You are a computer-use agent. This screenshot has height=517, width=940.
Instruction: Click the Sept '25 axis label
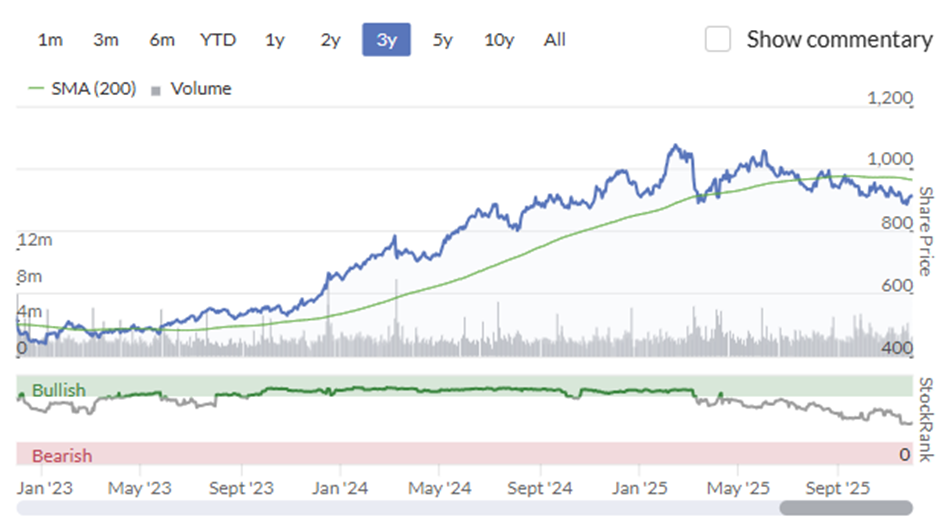point(837,488)
